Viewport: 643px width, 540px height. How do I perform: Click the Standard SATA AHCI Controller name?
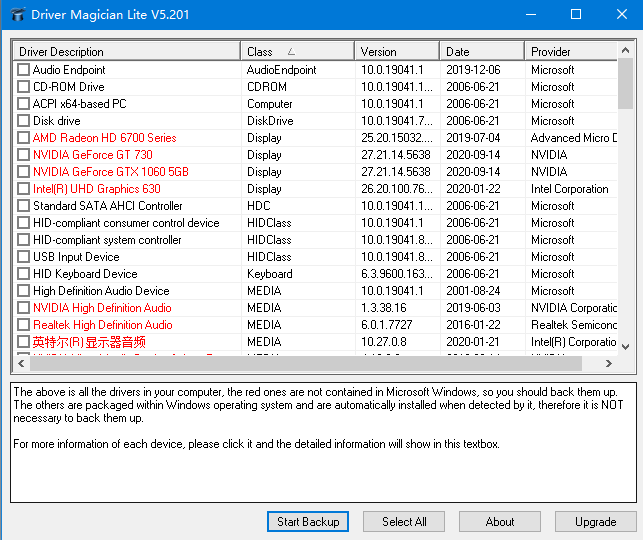pos(107,206)
